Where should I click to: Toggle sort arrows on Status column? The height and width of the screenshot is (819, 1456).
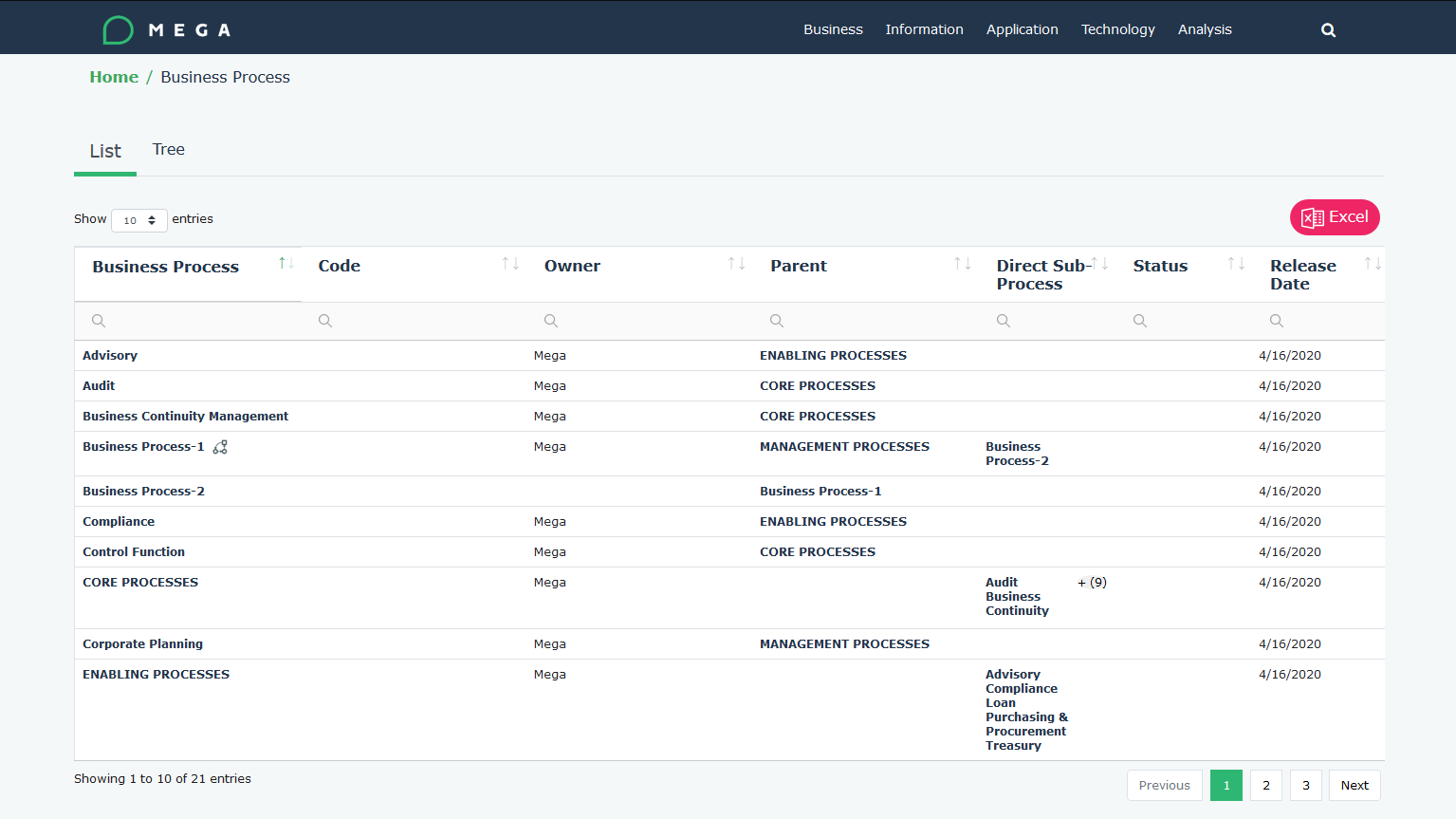(1236, 264)
